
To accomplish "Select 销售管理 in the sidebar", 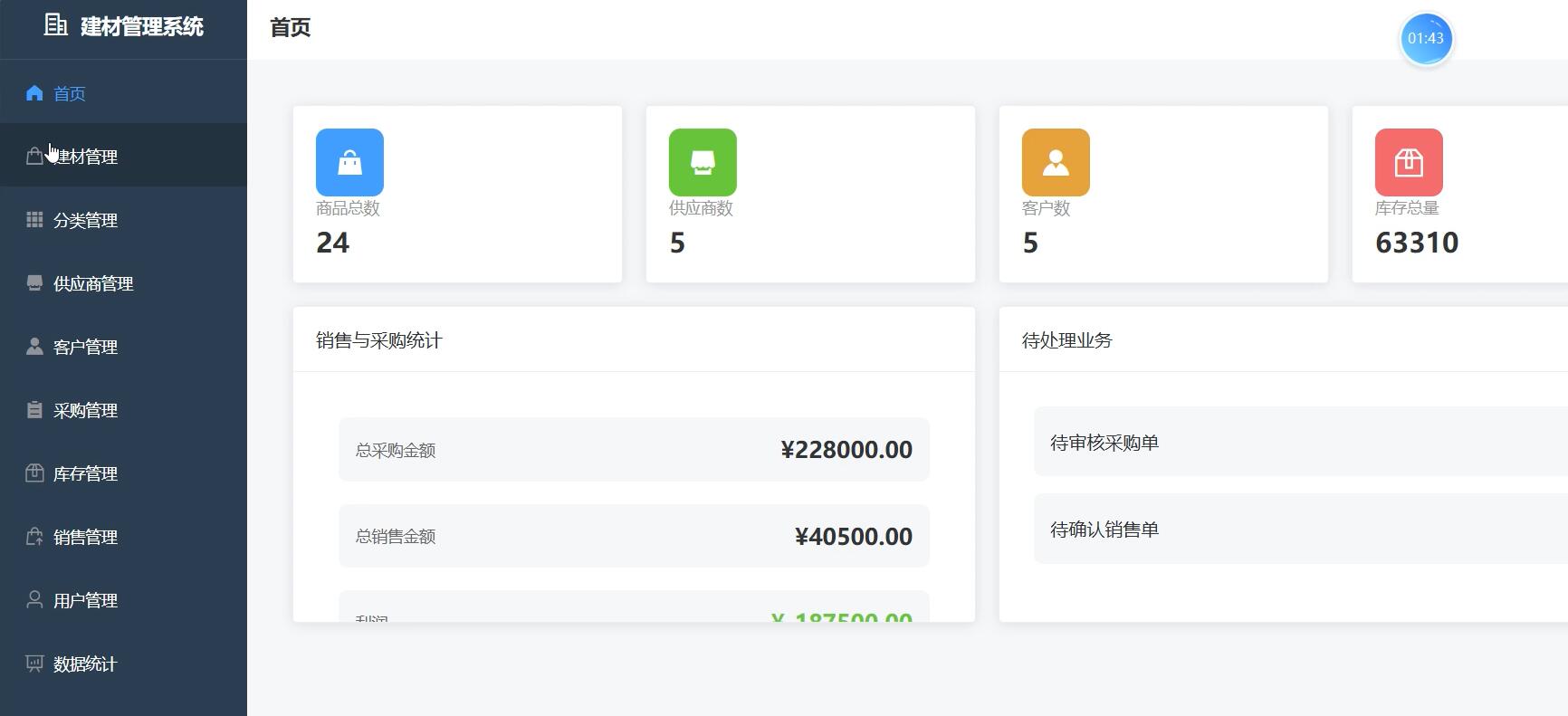I will point(123,537).
